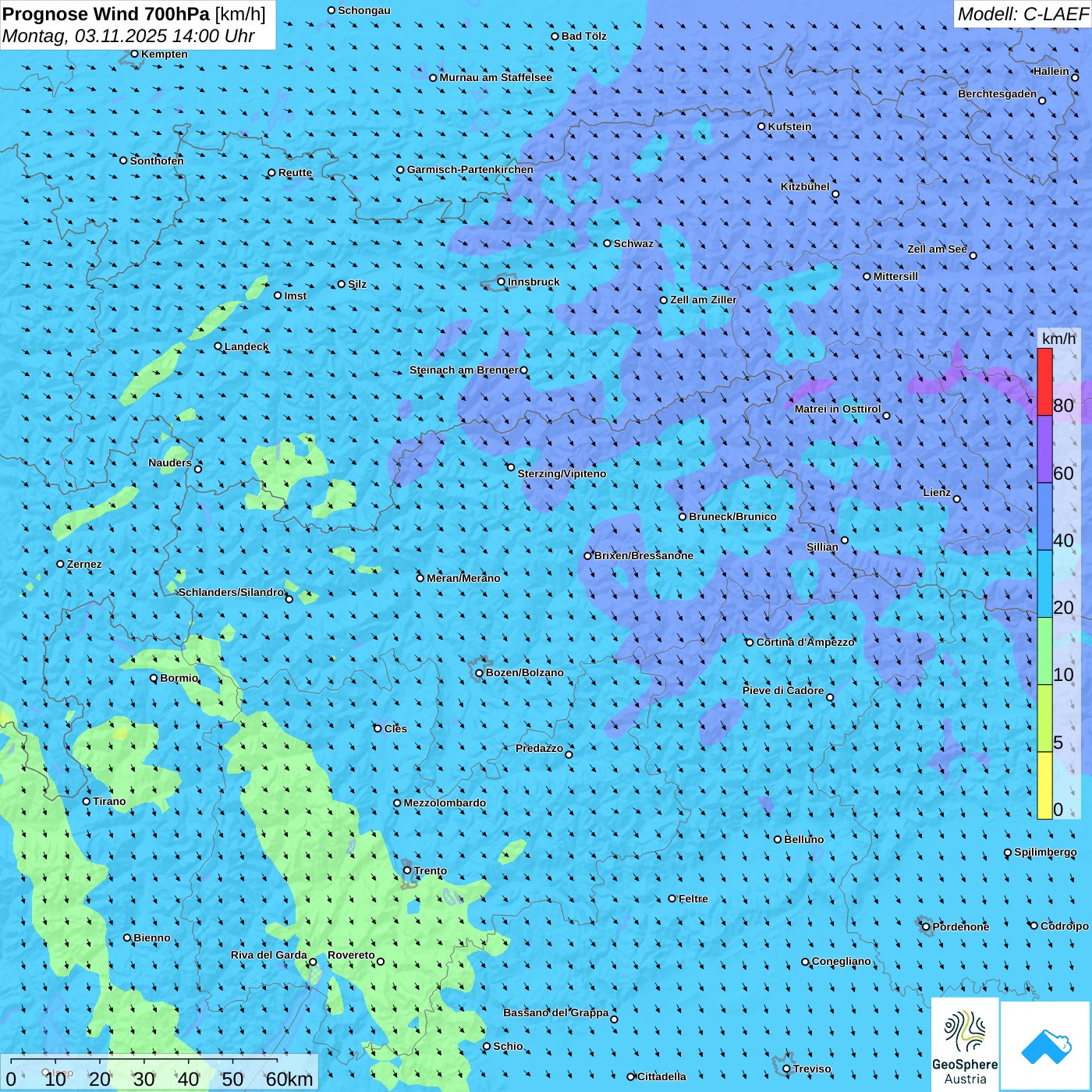1092x1092 pixels.
Task: Click the 'Mittersill' label
Action: pyautogui.click(x=896, y=276)
